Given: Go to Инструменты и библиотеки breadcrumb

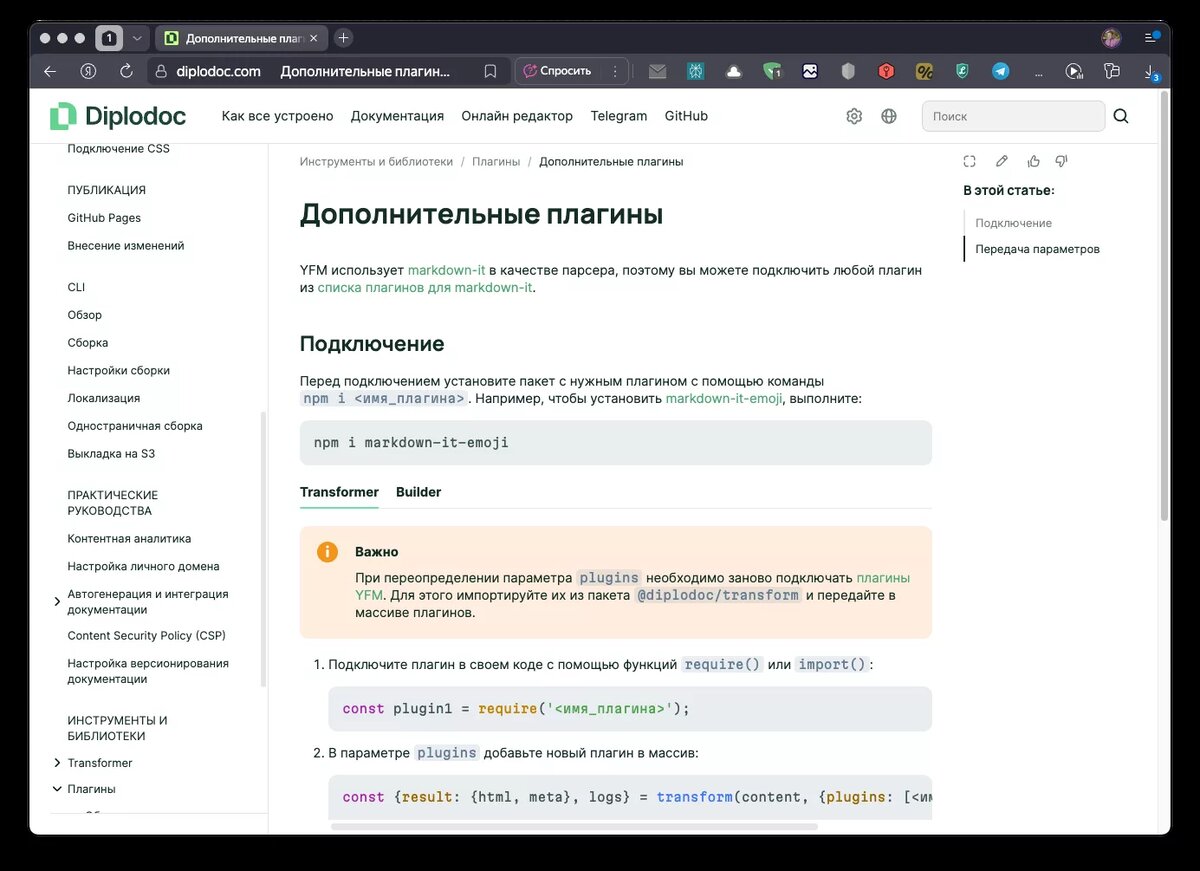Looking at the screenshot, I should click(x=376, y=161).
